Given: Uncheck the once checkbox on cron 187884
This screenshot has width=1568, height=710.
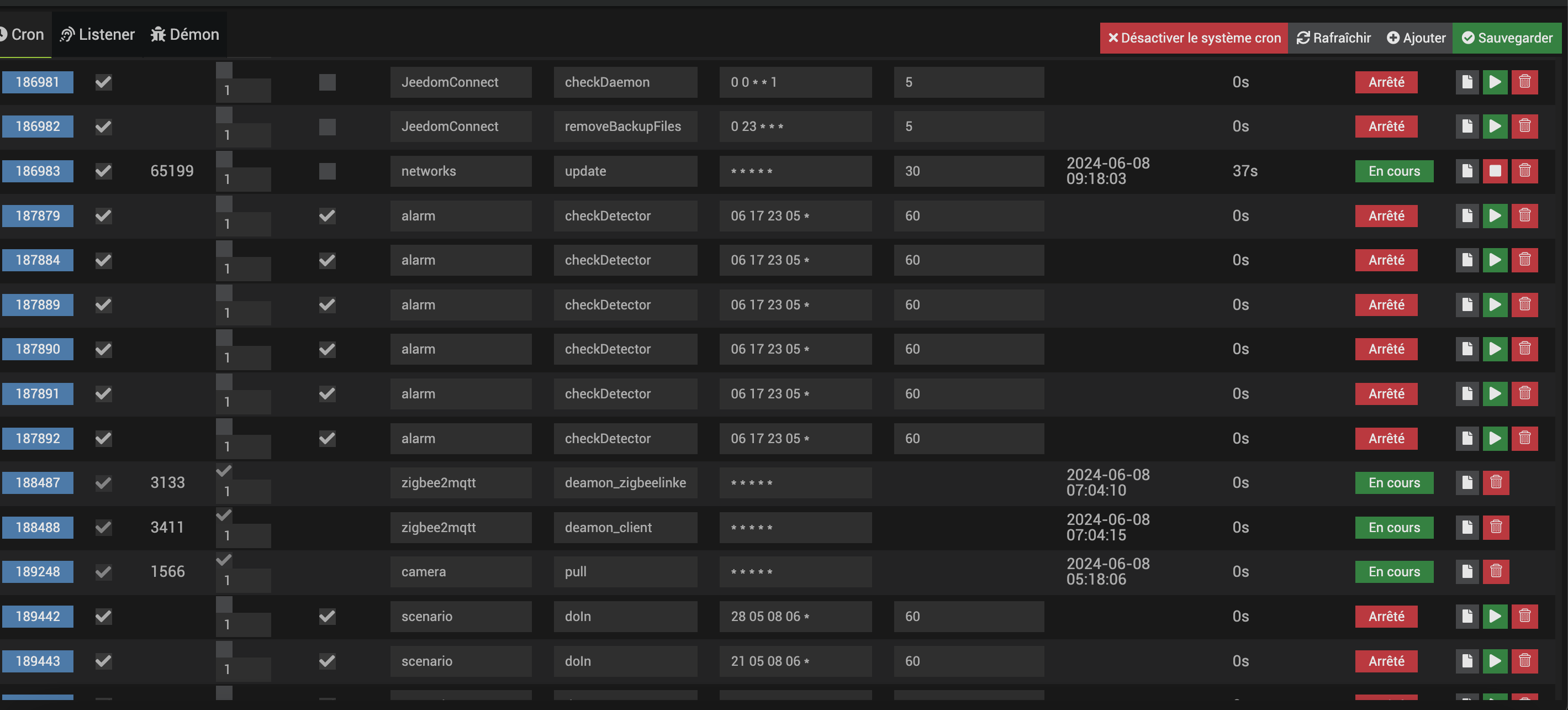Looking at the screenshot, I should click(327, 260).
